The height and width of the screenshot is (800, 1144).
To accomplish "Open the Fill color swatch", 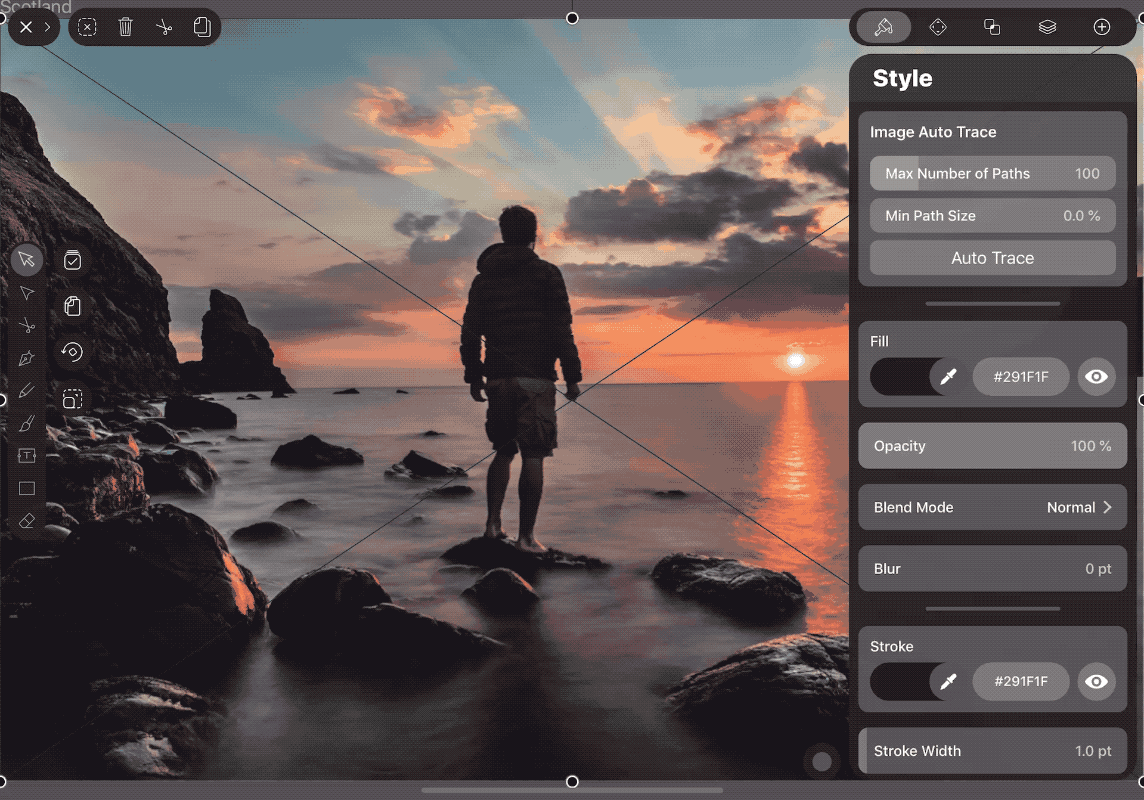I will pyautogui.click(x=900, y=377).
